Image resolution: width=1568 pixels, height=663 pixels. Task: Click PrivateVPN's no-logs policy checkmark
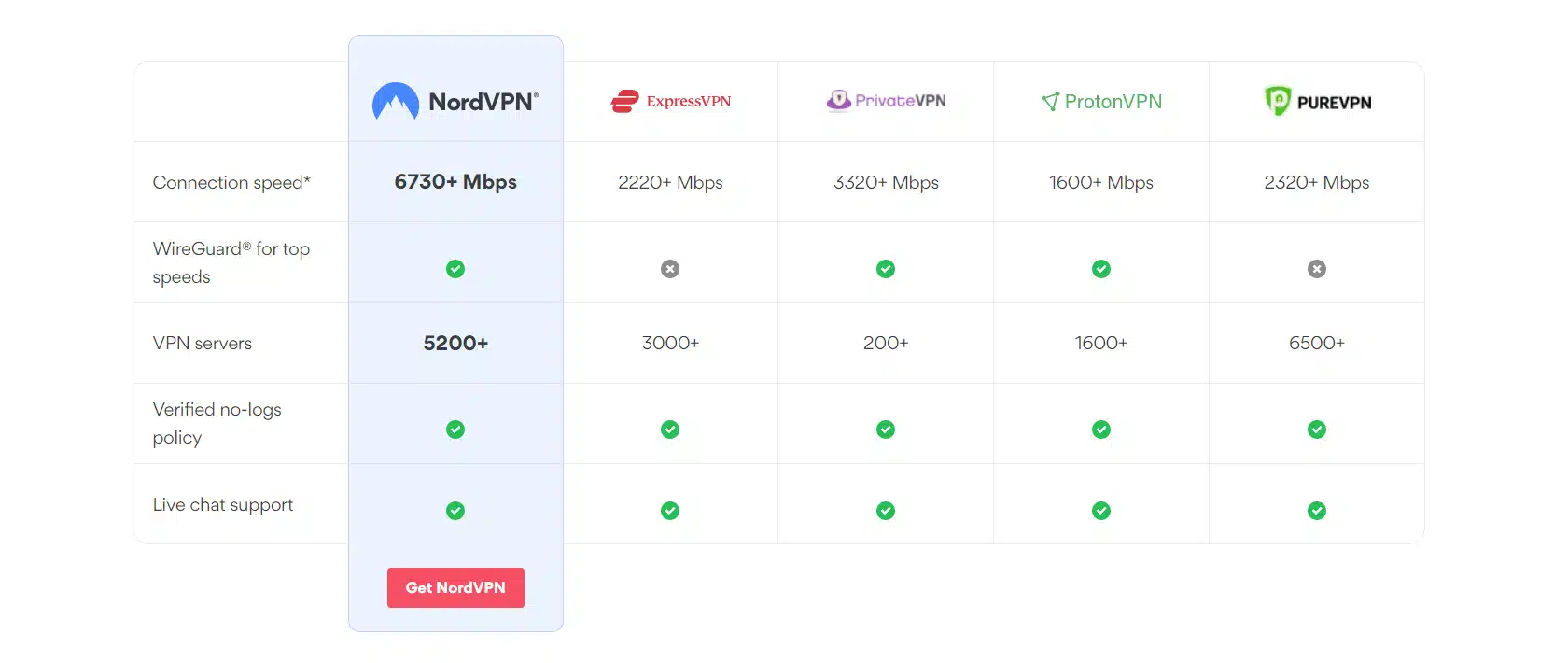coord(886,430)
